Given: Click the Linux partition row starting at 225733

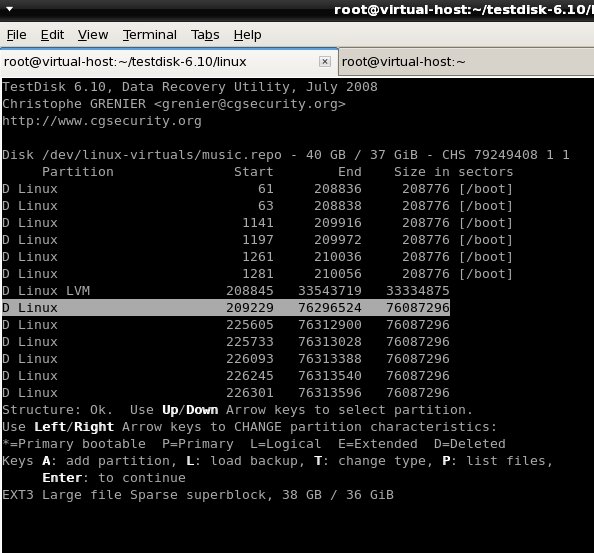Looking at the screenshot, I should pyautogui.click(x=226, y=342).
